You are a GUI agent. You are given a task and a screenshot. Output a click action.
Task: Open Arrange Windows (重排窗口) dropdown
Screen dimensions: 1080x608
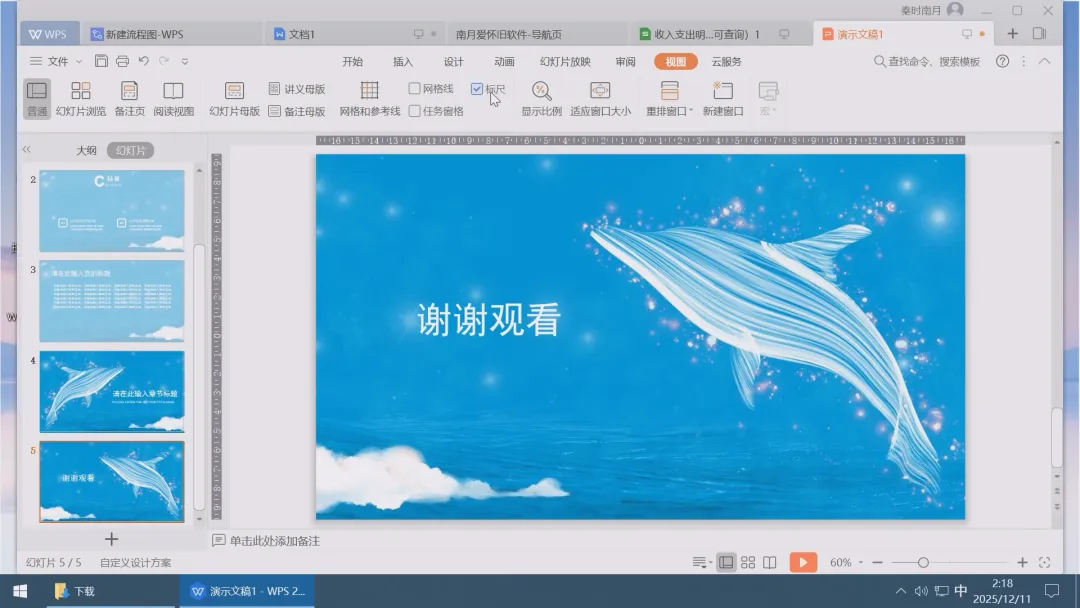[x=669, y=98]
